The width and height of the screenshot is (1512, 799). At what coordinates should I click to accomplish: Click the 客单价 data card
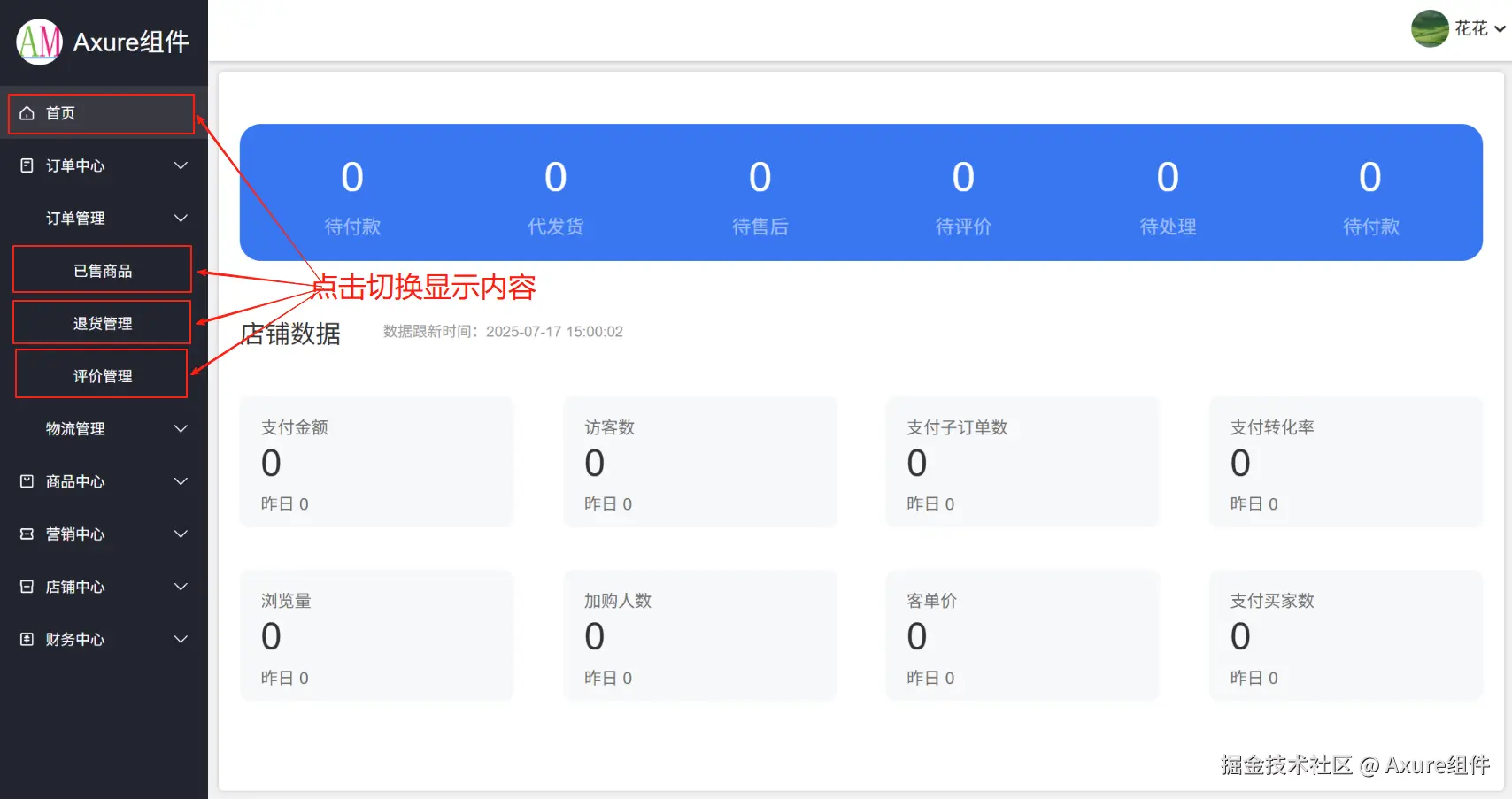[x=1022, y=635]
